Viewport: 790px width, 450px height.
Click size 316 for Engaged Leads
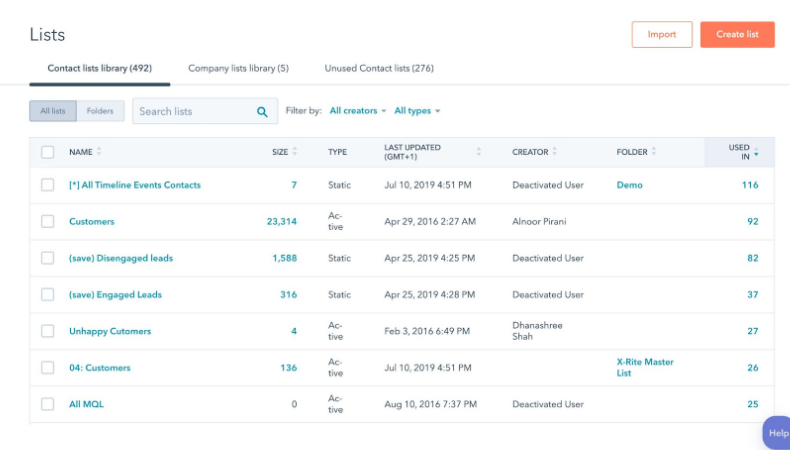click(x=289, y=294)
